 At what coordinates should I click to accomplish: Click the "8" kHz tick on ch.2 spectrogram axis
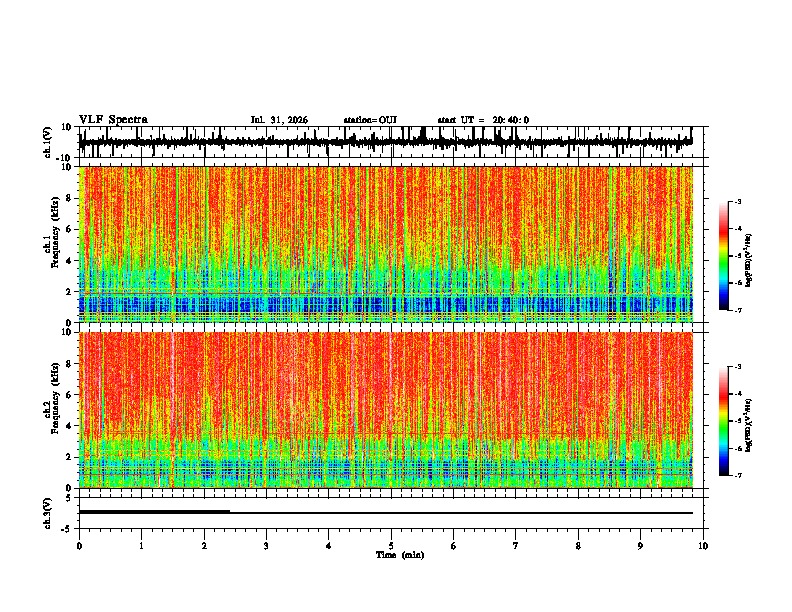point(70,363)
